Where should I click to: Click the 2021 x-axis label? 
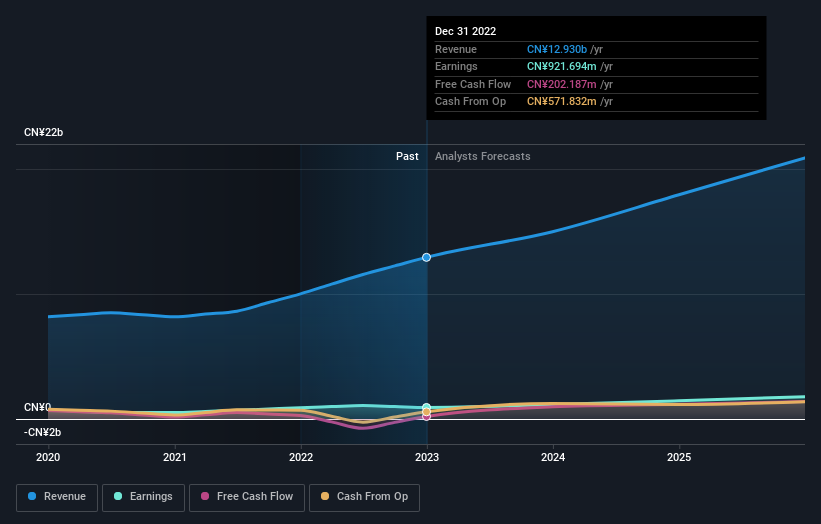tap(174, 457)
